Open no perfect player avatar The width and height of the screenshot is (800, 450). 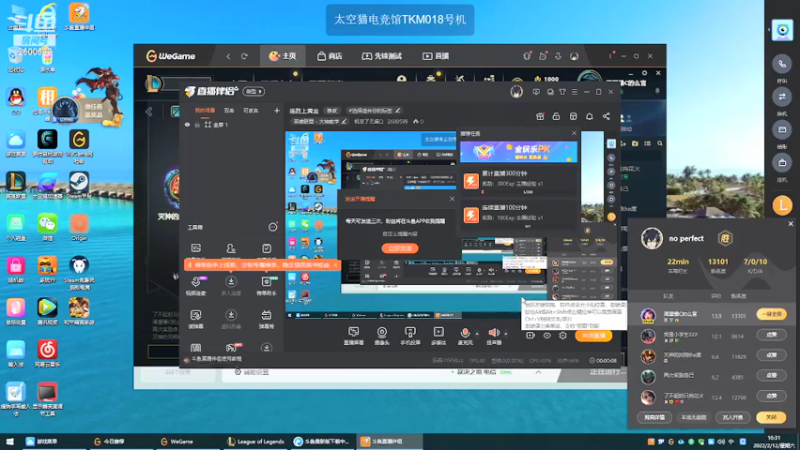pyautogui.click(x=652, y=238)
